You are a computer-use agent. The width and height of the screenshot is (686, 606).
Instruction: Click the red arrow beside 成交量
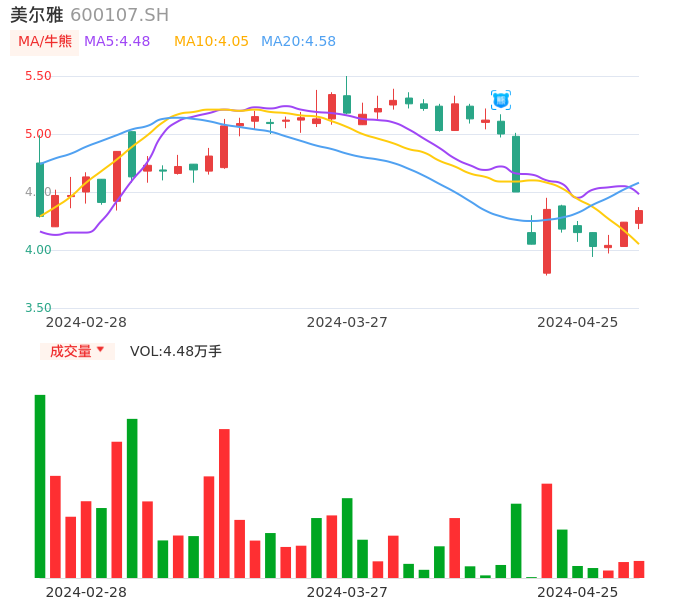pyautogui.click(x=101, y=351)
